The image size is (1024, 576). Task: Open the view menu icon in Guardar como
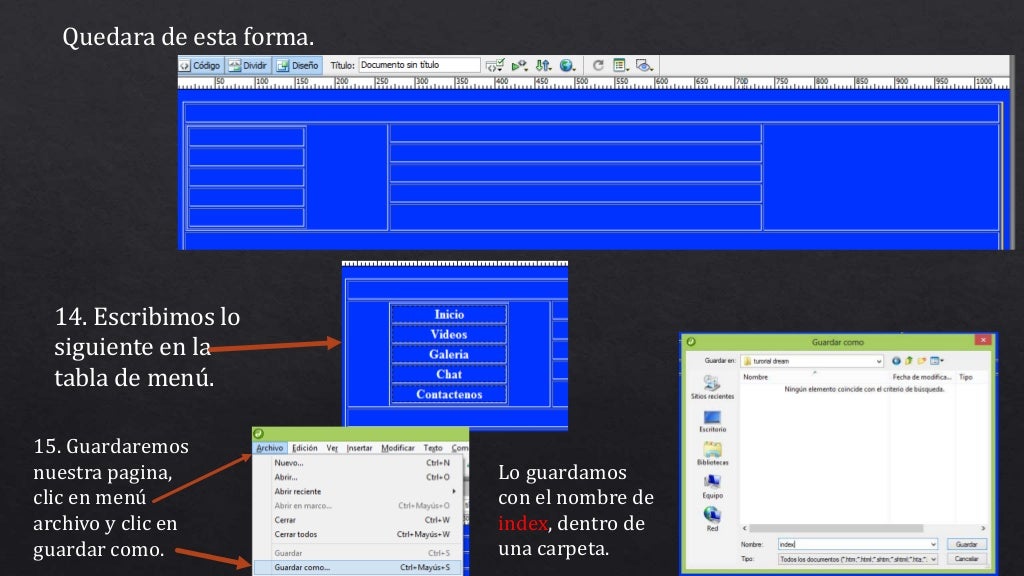pyautogui.click(x=936, y=360)
